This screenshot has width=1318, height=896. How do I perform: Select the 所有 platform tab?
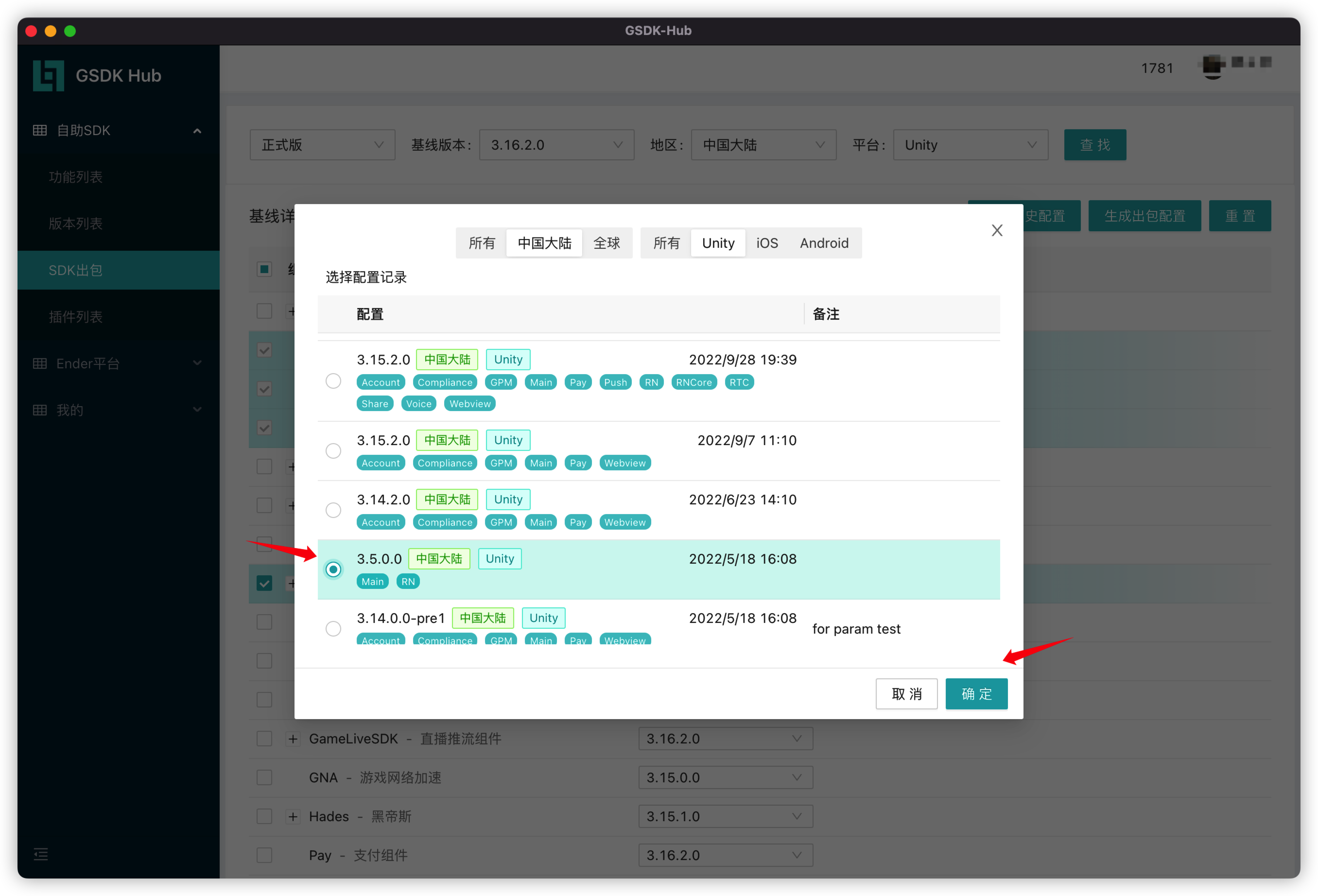[x=666, y=243]
